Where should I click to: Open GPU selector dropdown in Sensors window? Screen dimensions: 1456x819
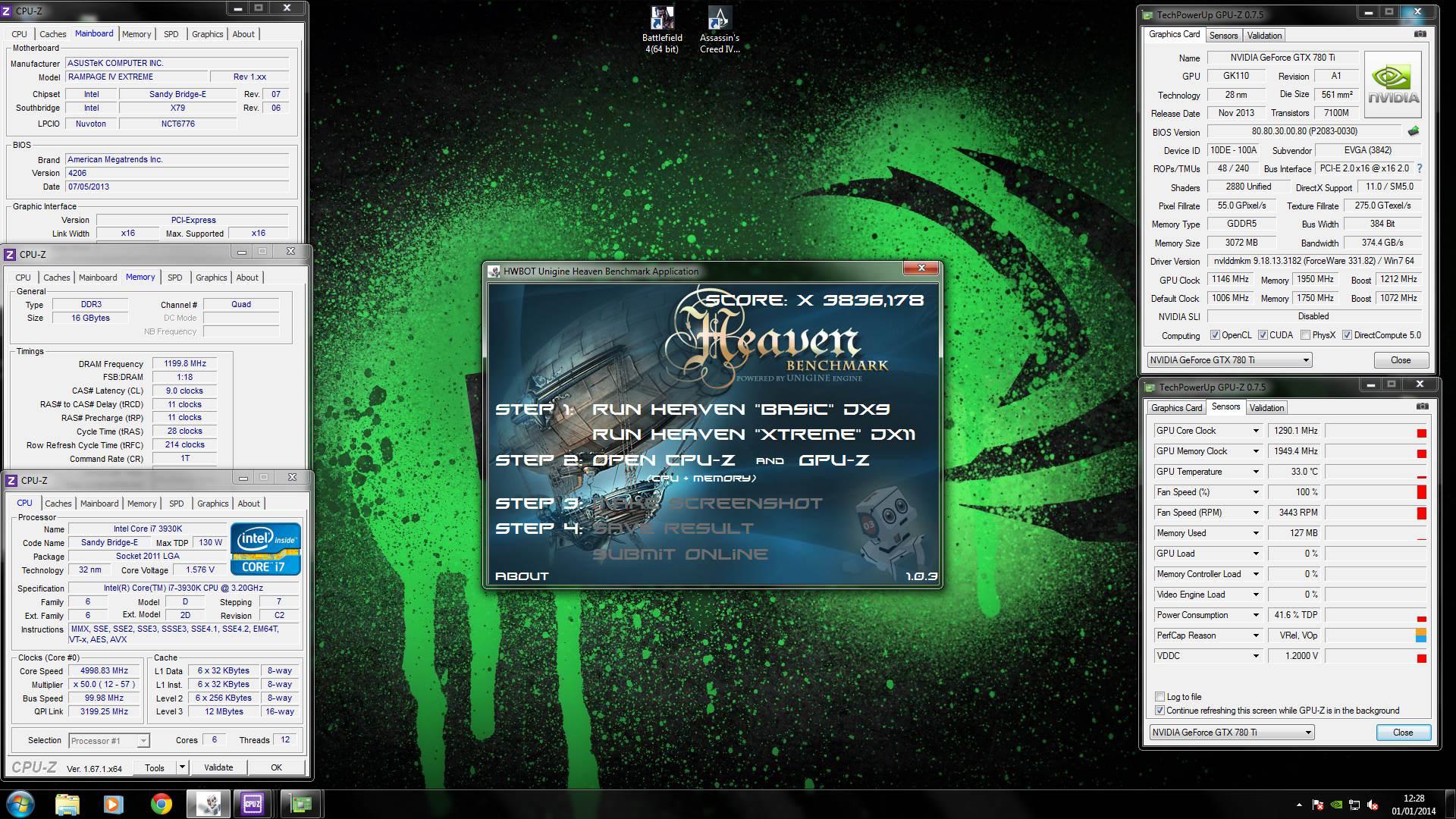(1232, 732)
